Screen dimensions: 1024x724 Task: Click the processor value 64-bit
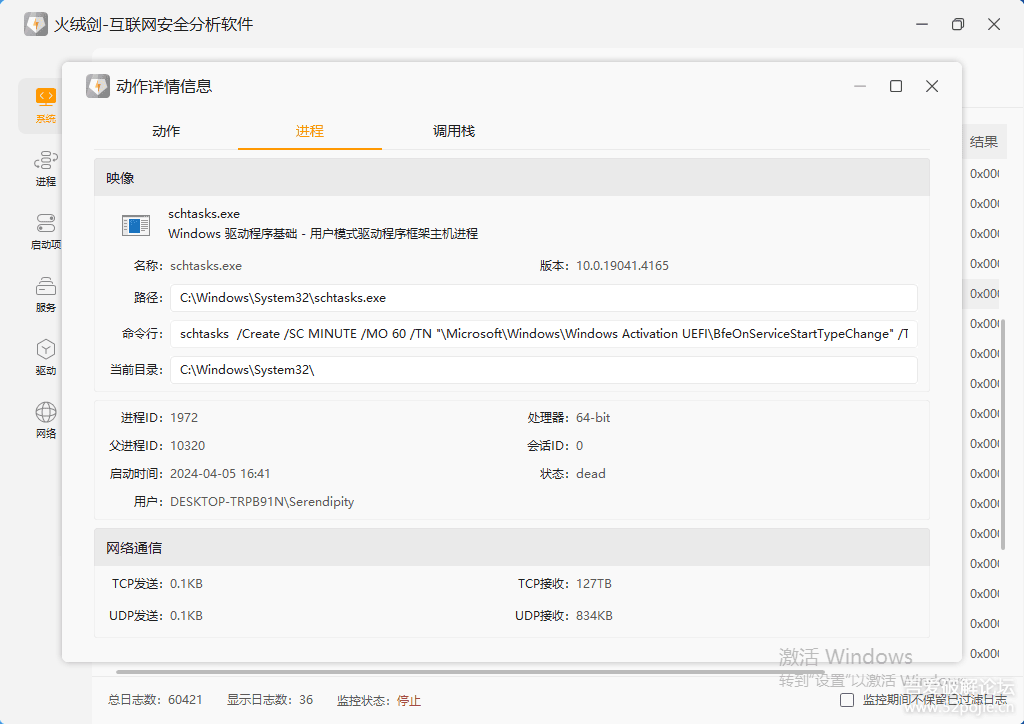(x=593, y=418)
